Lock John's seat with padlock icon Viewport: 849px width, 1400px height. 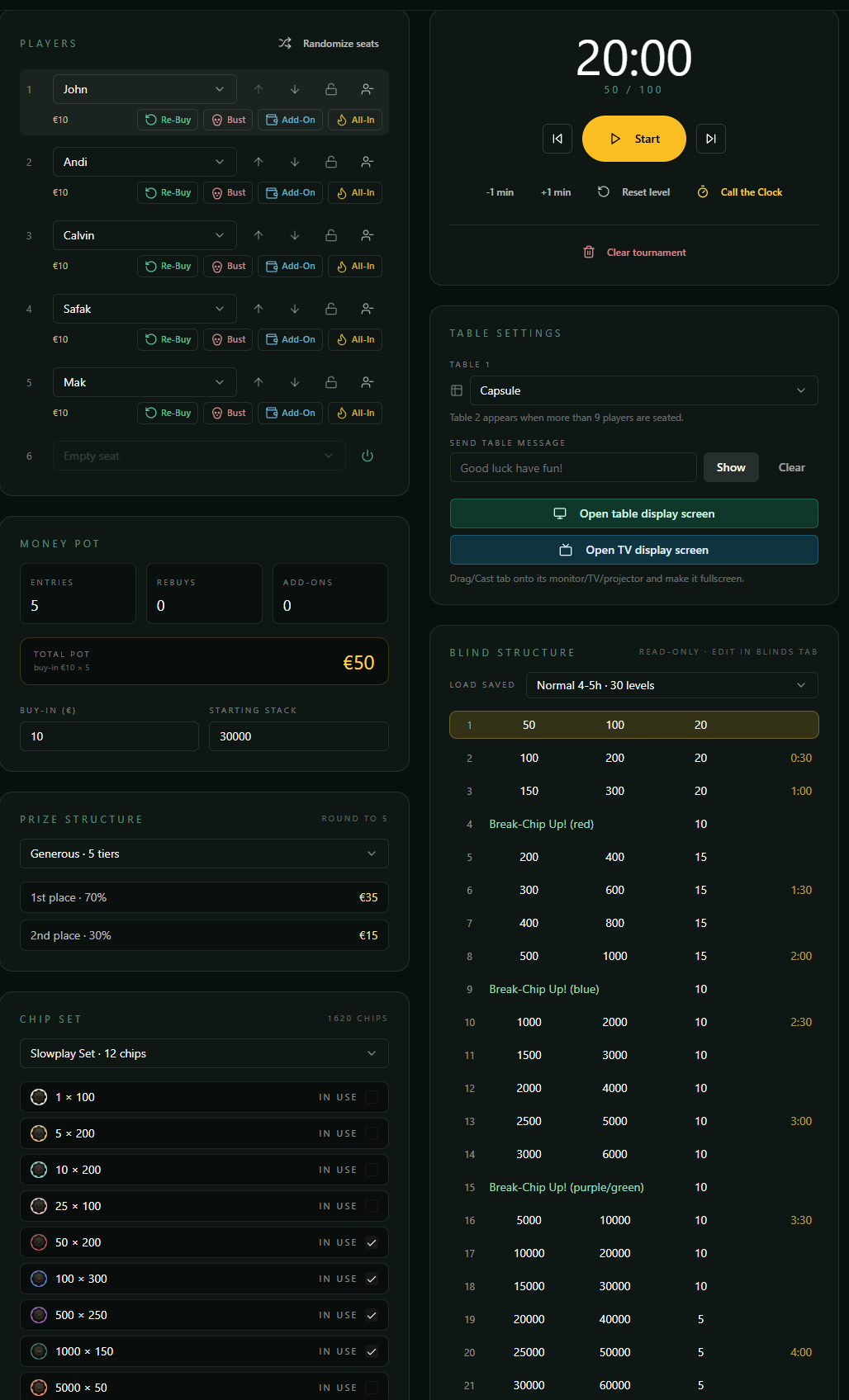click(331, 89)
